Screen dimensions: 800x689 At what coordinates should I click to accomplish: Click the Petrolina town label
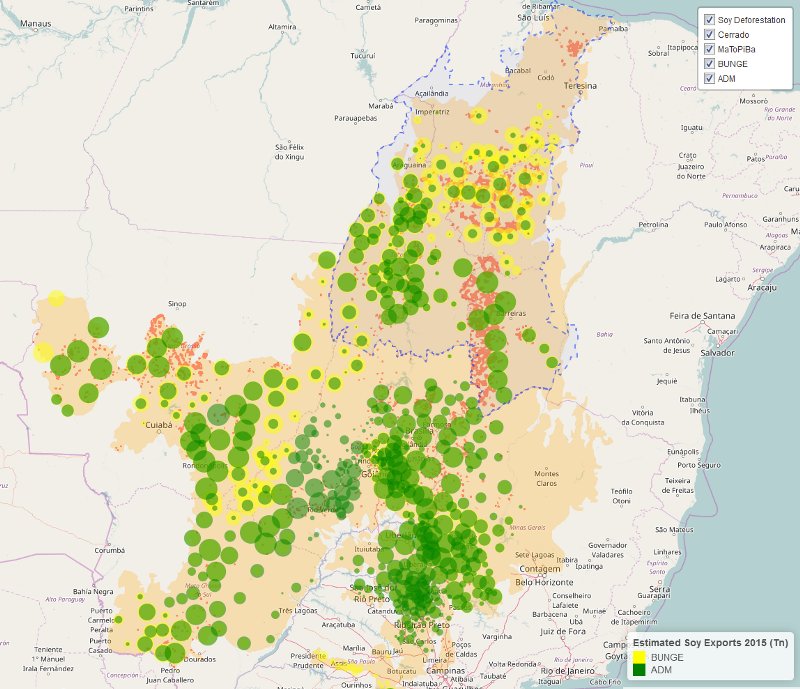pos(653,225)
